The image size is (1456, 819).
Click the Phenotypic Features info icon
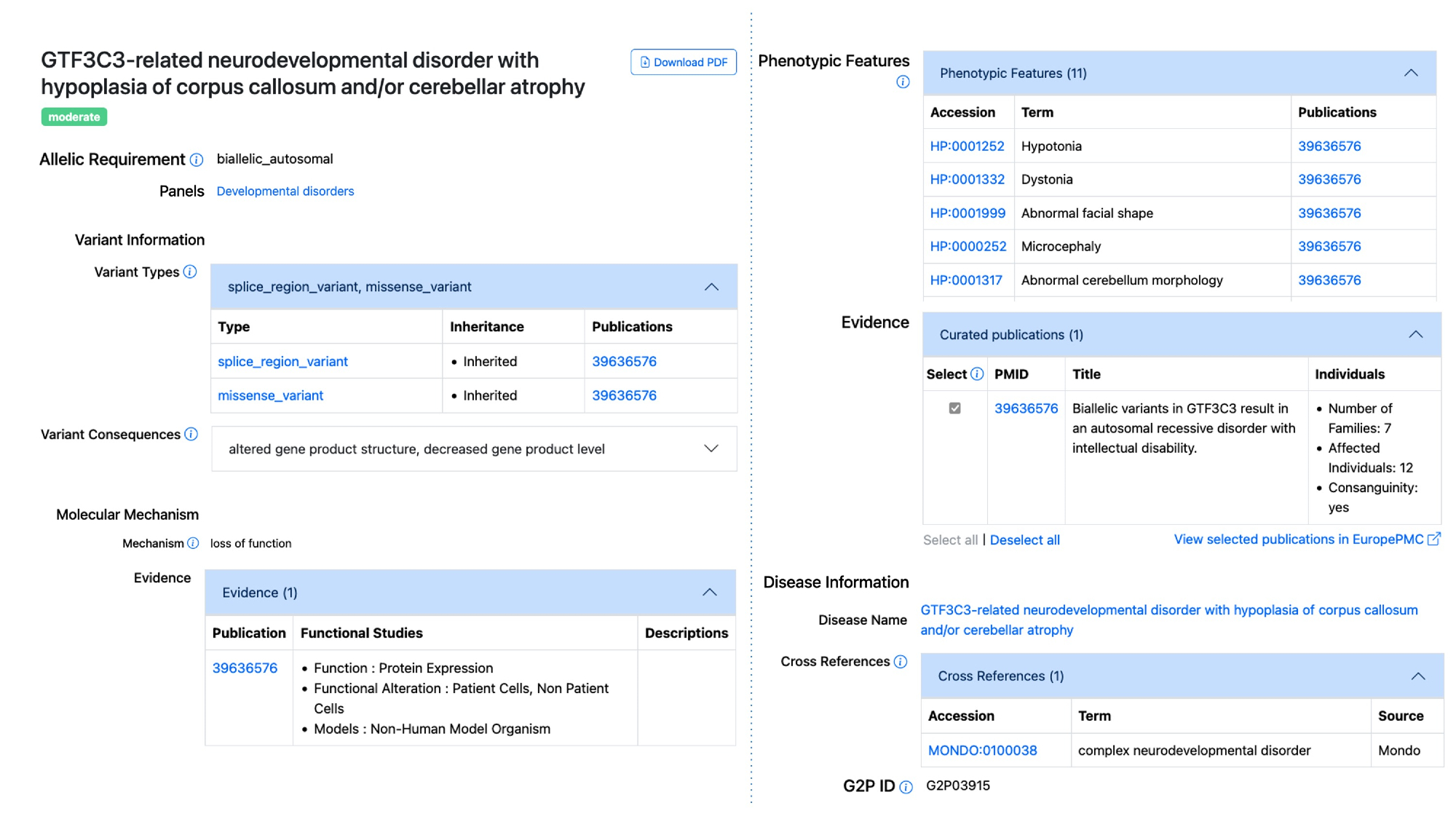903,82
